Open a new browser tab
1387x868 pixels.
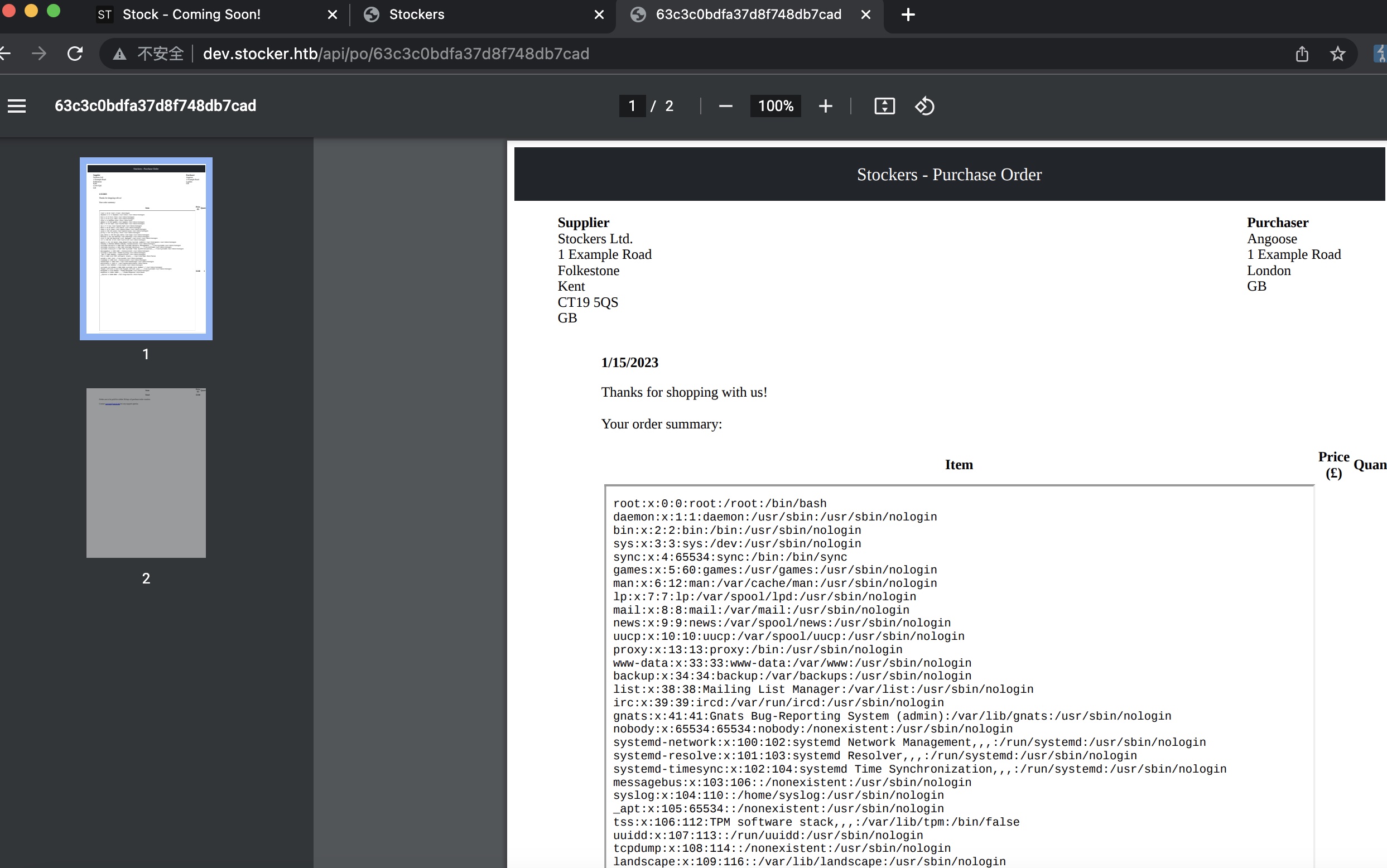(908, 15)
